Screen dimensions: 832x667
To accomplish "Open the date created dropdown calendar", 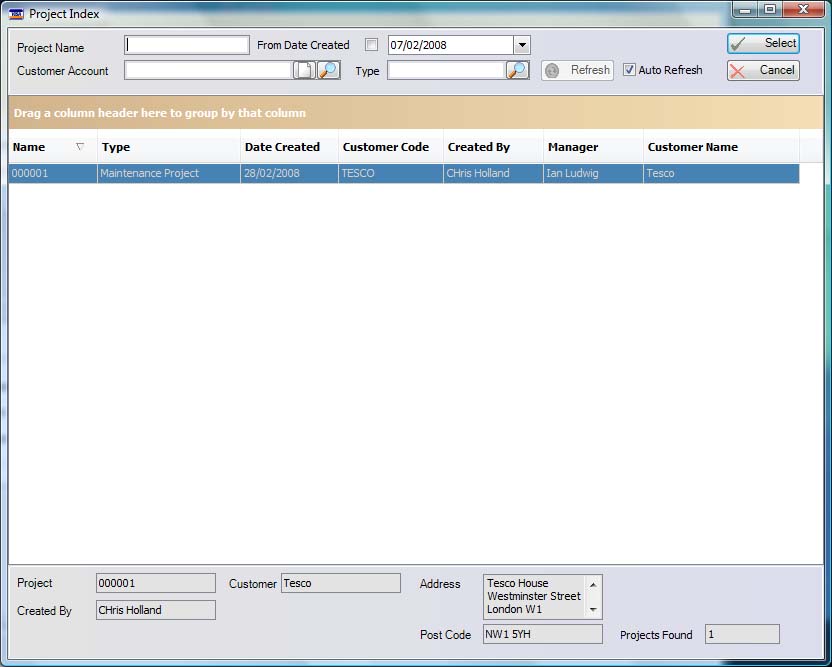I will (521, 45).
